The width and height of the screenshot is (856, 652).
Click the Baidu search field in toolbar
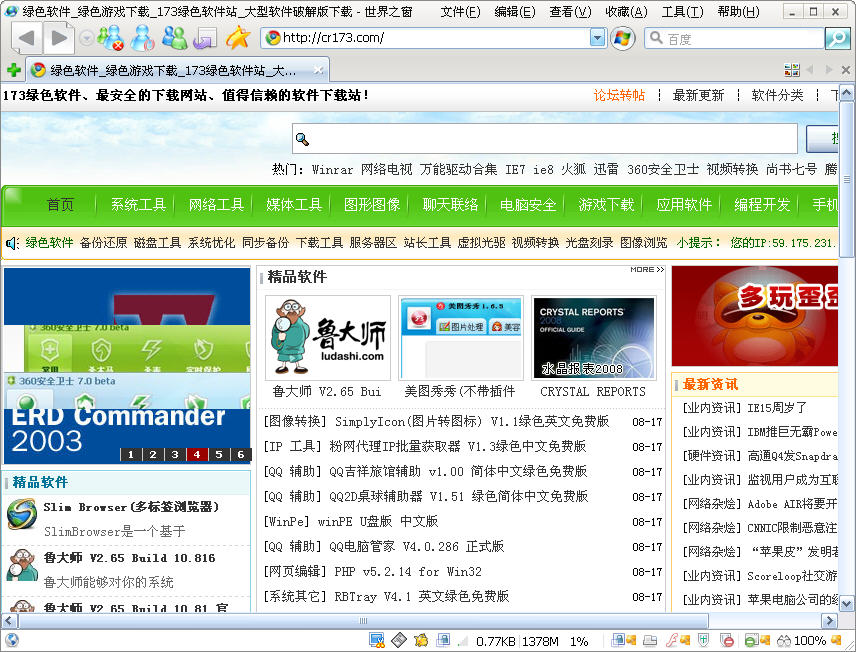[735, 38]
